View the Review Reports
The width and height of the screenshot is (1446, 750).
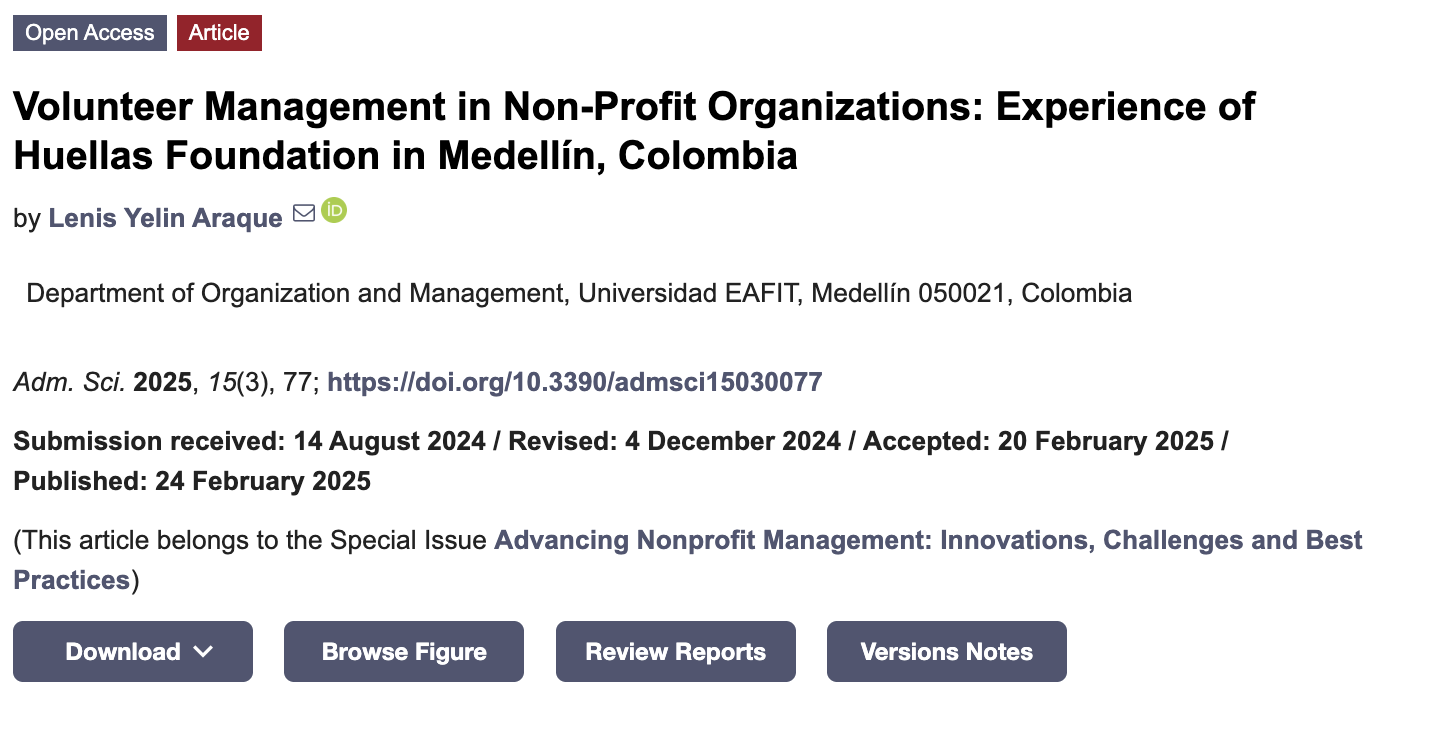[676, 652]
